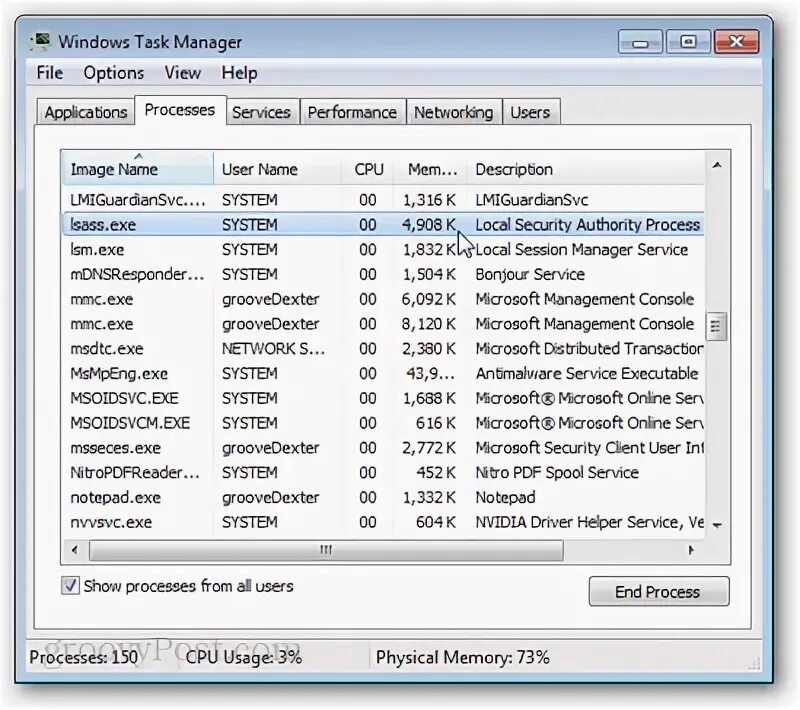Click Antimalware Service Executable description
The height and width of the screenshot is (710, 800).
[x=587, y=373]
